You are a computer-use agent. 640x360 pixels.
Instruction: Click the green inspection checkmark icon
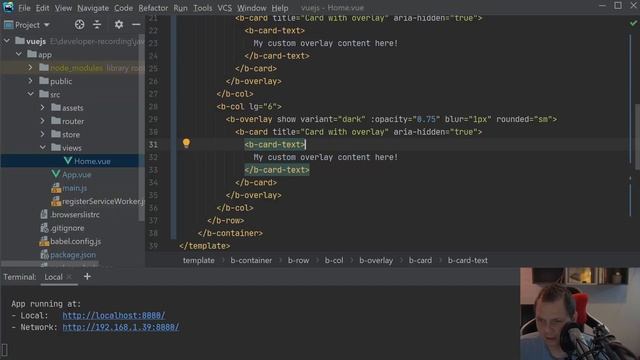pos(633,23)
